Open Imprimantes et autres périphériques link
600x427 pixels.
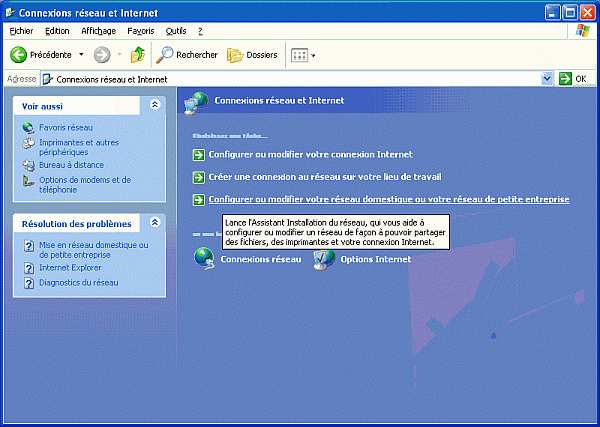(x=79, y=147)
